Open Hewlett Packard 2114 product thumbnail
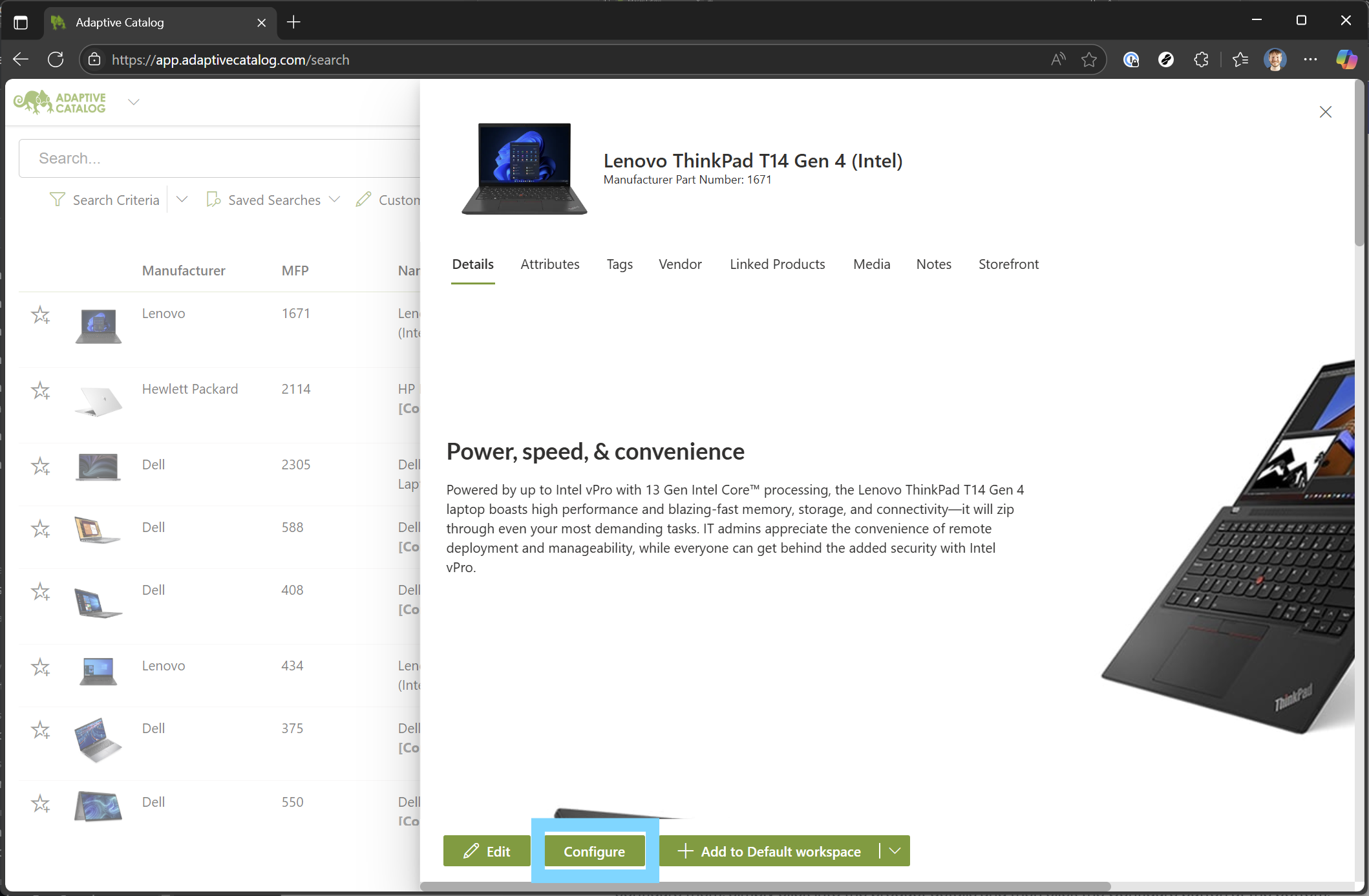Image resolution: width=1369 pixels, height=896 pixels. (x=98, y=401)
